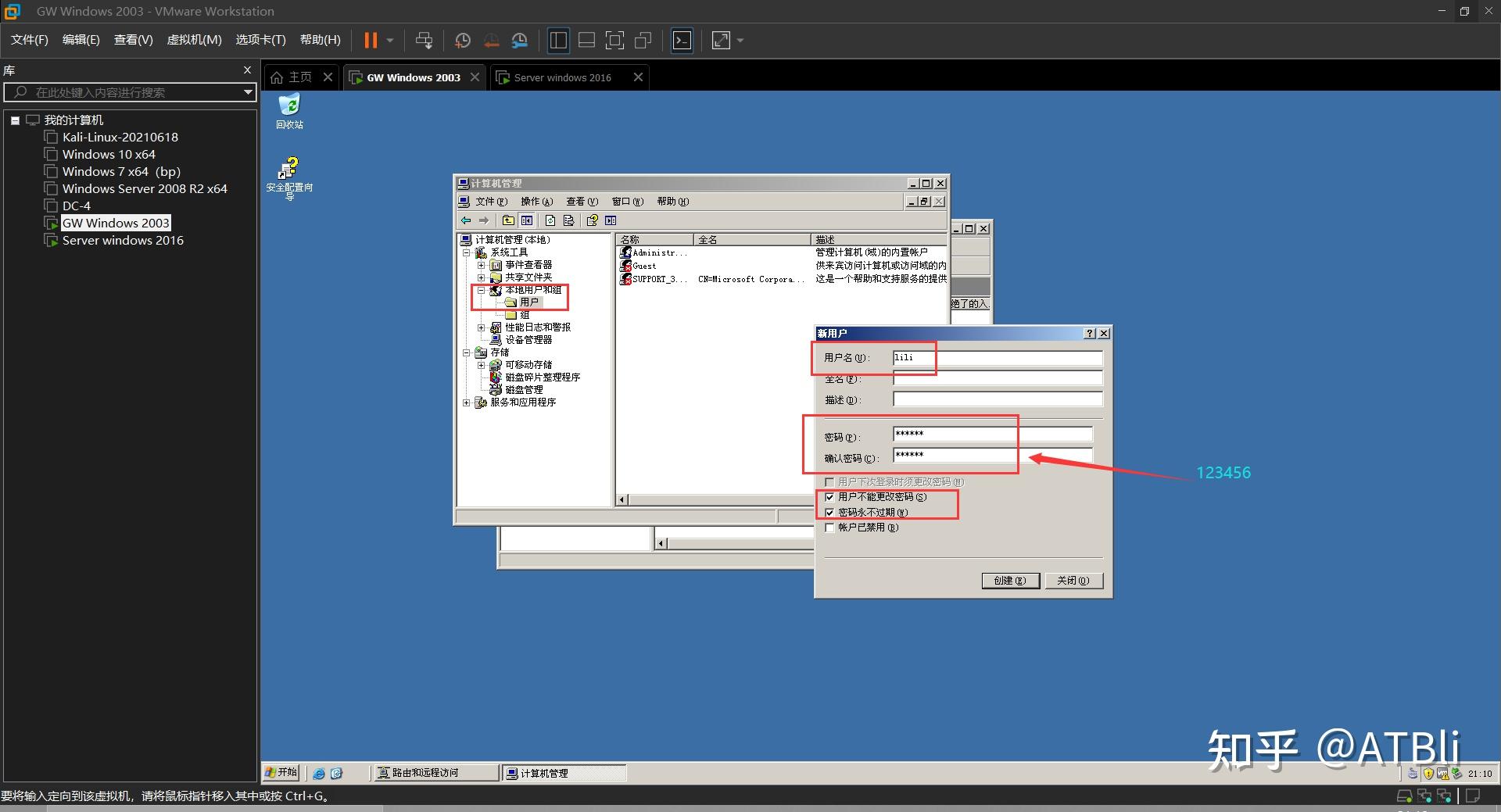Switch to Unity mode icon
Screen dimensions: 1501x812
coord(643,40)
